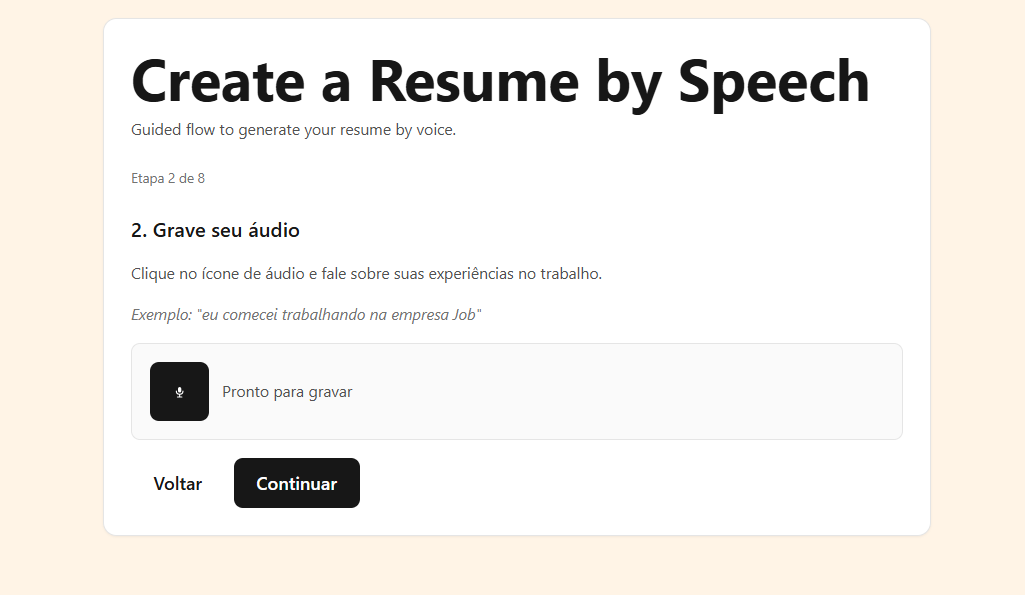
Task: Click the guided flow subtitle text
Action: click(292, 129)
